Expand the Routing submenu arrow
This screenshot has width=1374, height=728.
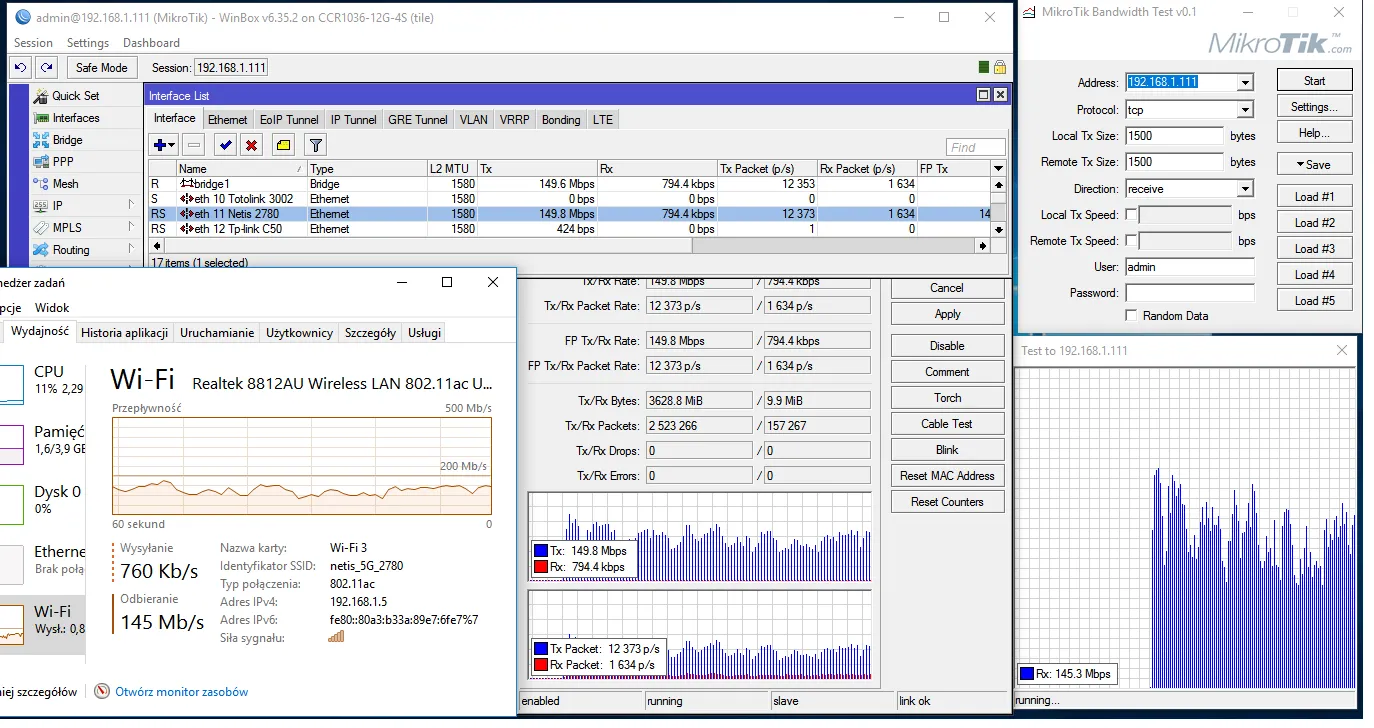click(131, 249)
